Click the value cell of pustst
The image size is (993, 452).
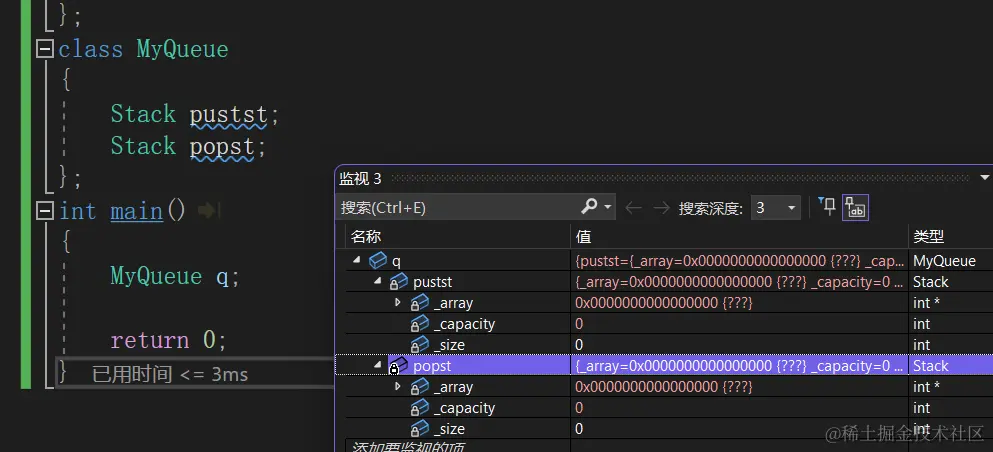[739, 282]
